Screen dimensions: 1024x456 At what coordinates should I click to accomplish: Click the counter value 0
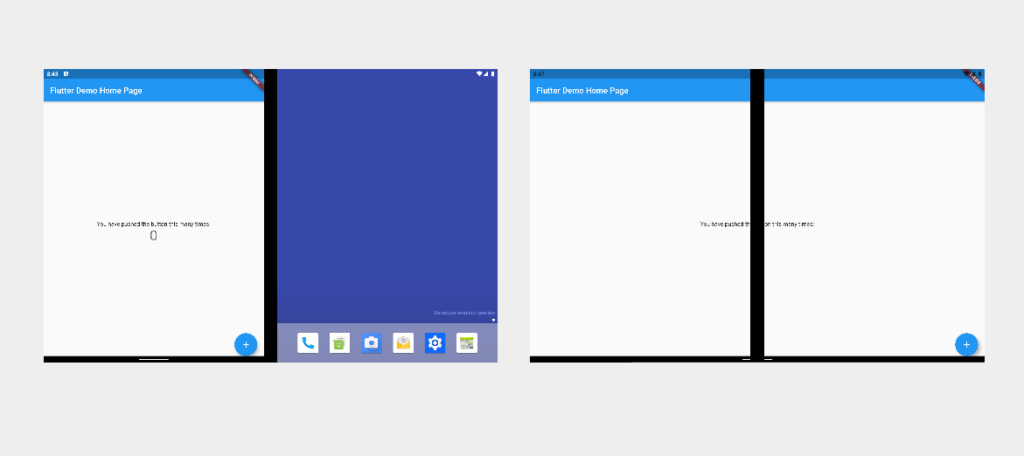tap(153, 236)
